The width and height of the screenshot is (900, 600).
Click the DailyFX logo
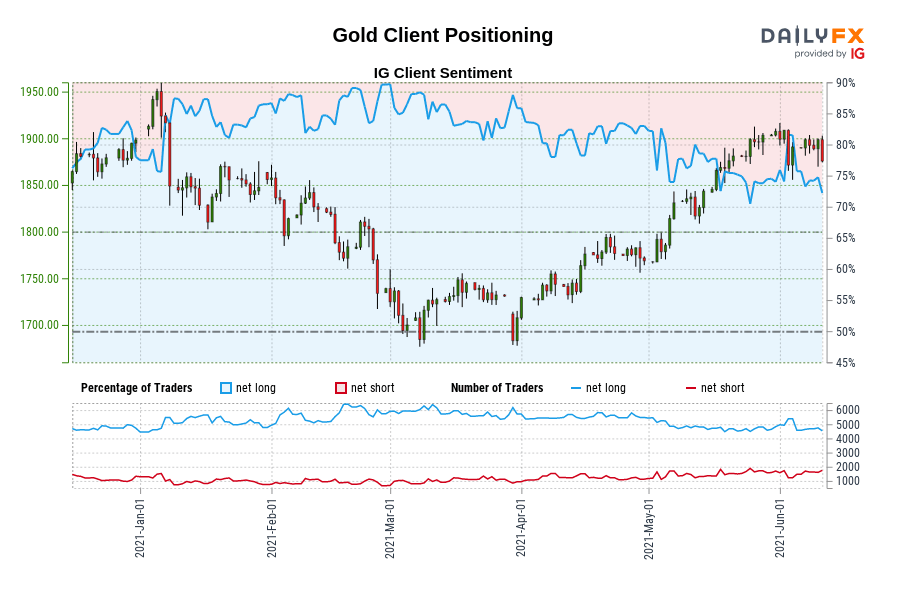[812, 36]
